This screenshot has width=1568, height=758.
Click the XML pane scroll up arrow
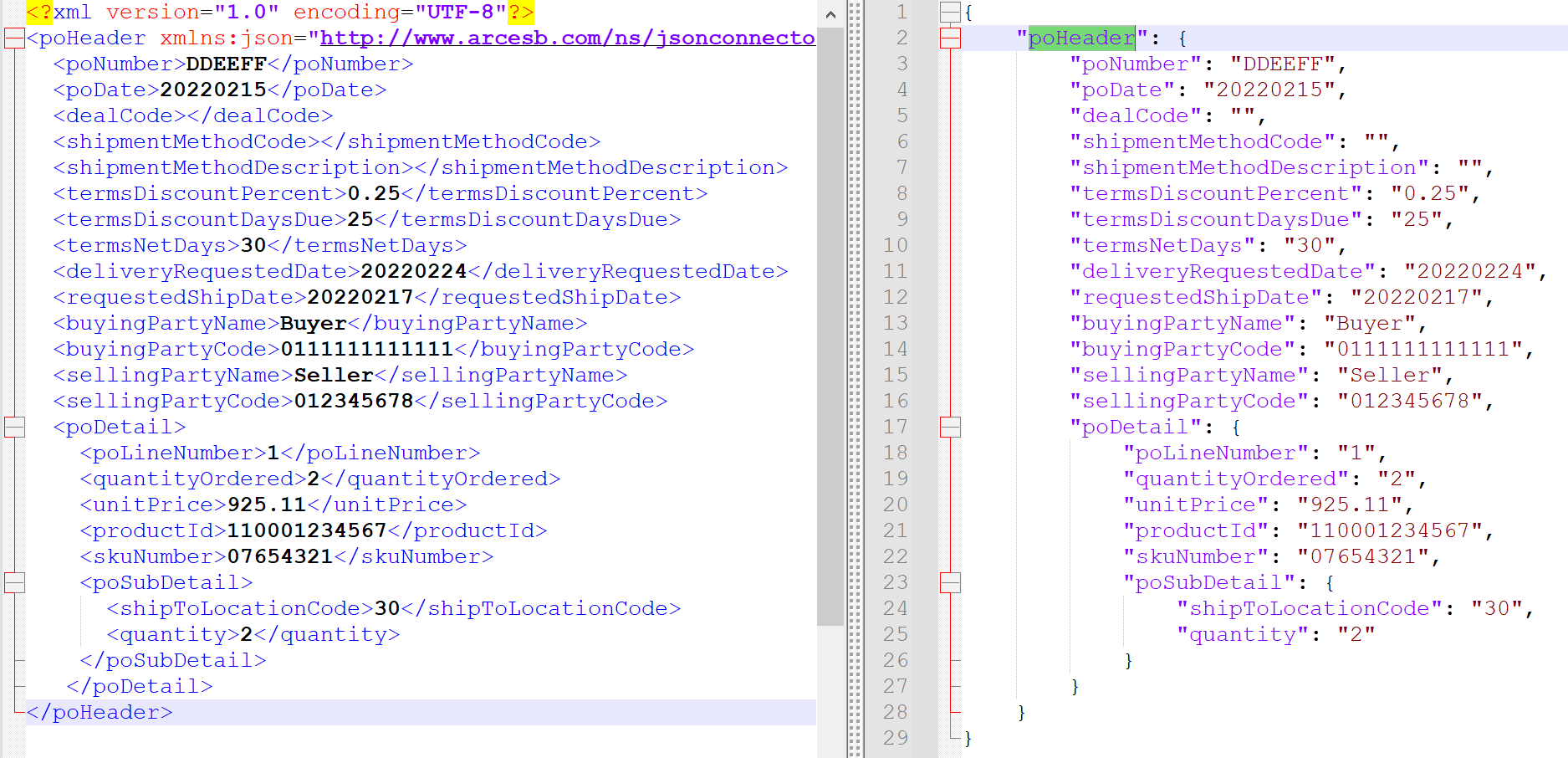830,14
